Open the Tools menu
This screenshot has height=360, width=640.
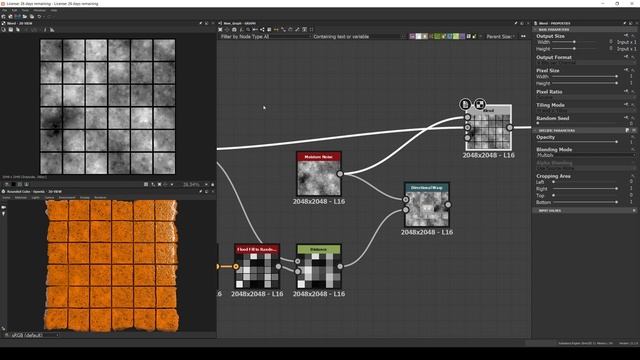tap(25, 10)
